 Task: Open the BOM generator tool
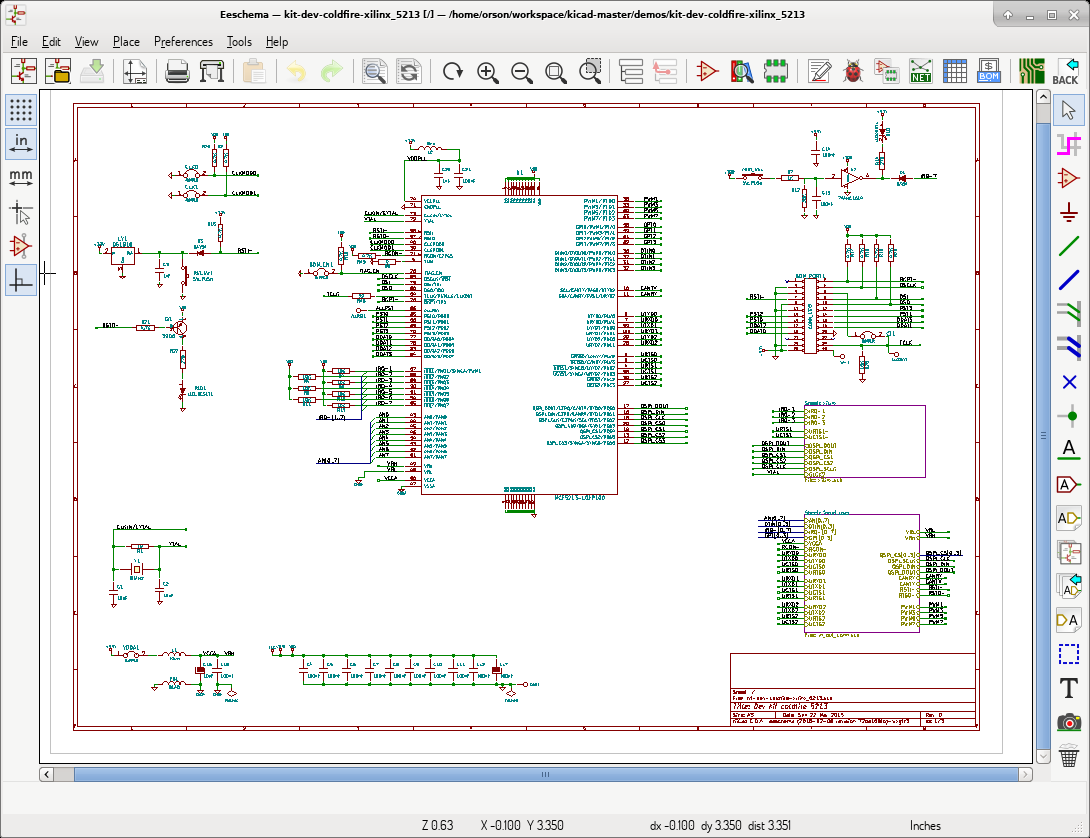coord(988,71)
